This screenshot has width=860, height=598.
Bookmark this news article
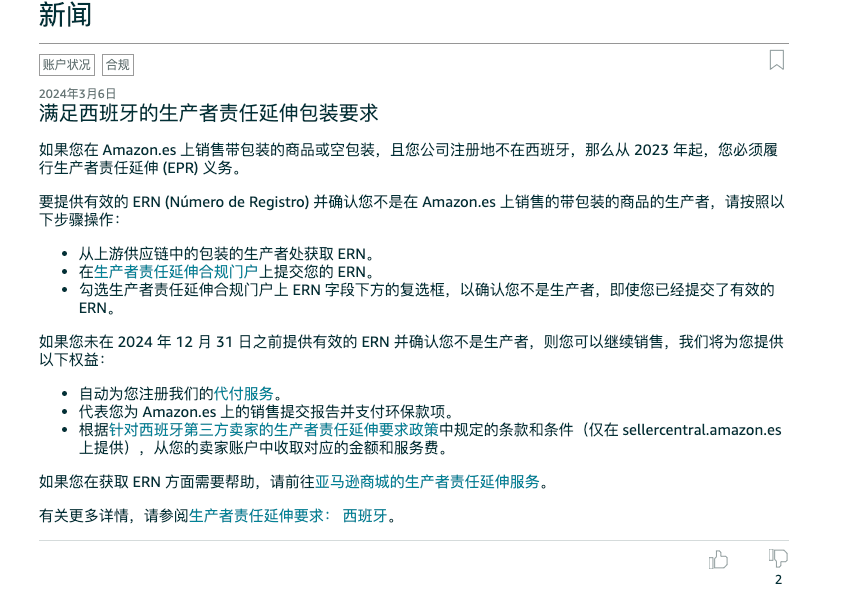pos(776,60)
